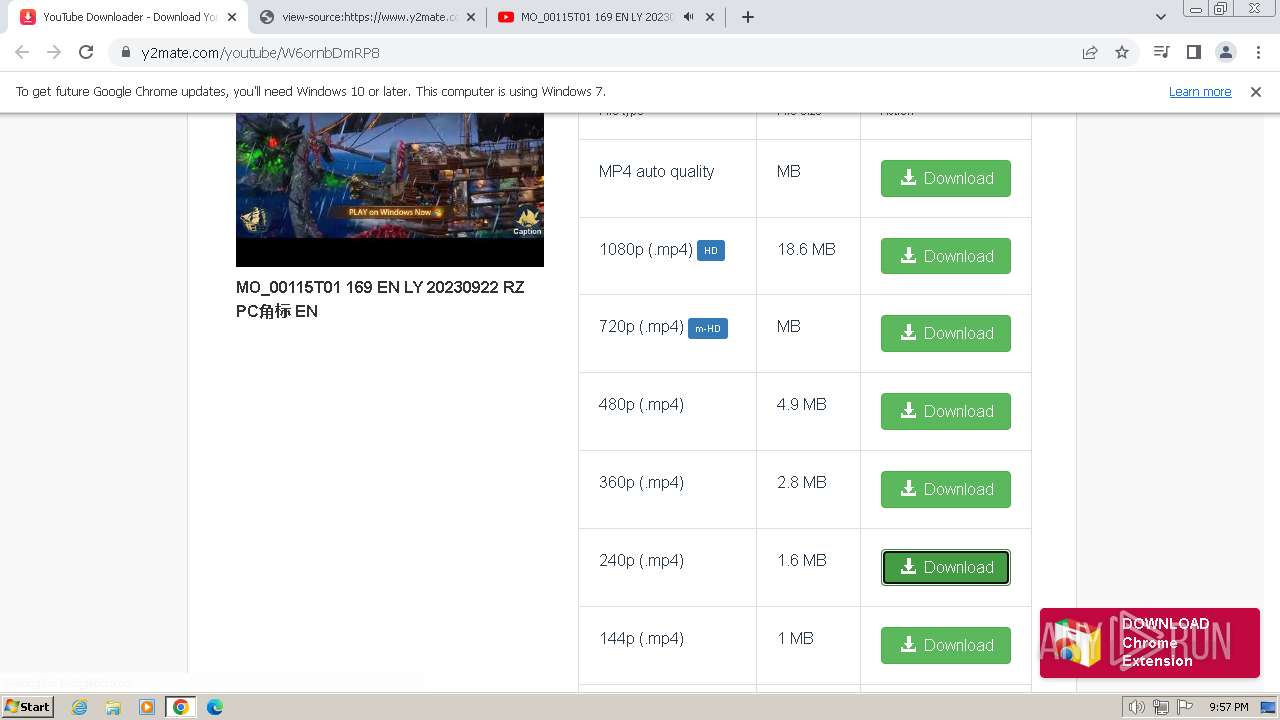The height and width of the screenshot is (720, 1280).
Task: Select the Chrome taskbar icon
Action: (181, 707)
